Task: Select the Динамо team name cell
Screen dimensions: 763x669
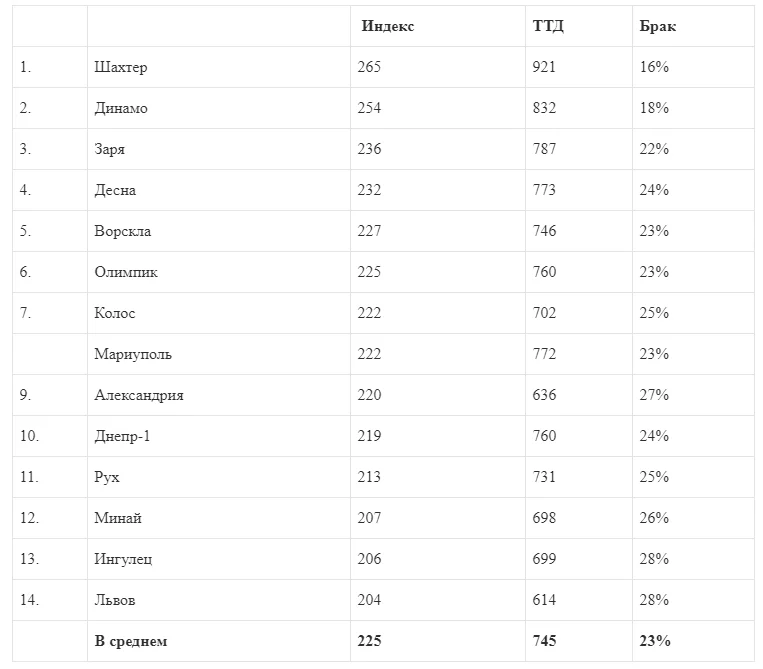Action: point(120,108)
